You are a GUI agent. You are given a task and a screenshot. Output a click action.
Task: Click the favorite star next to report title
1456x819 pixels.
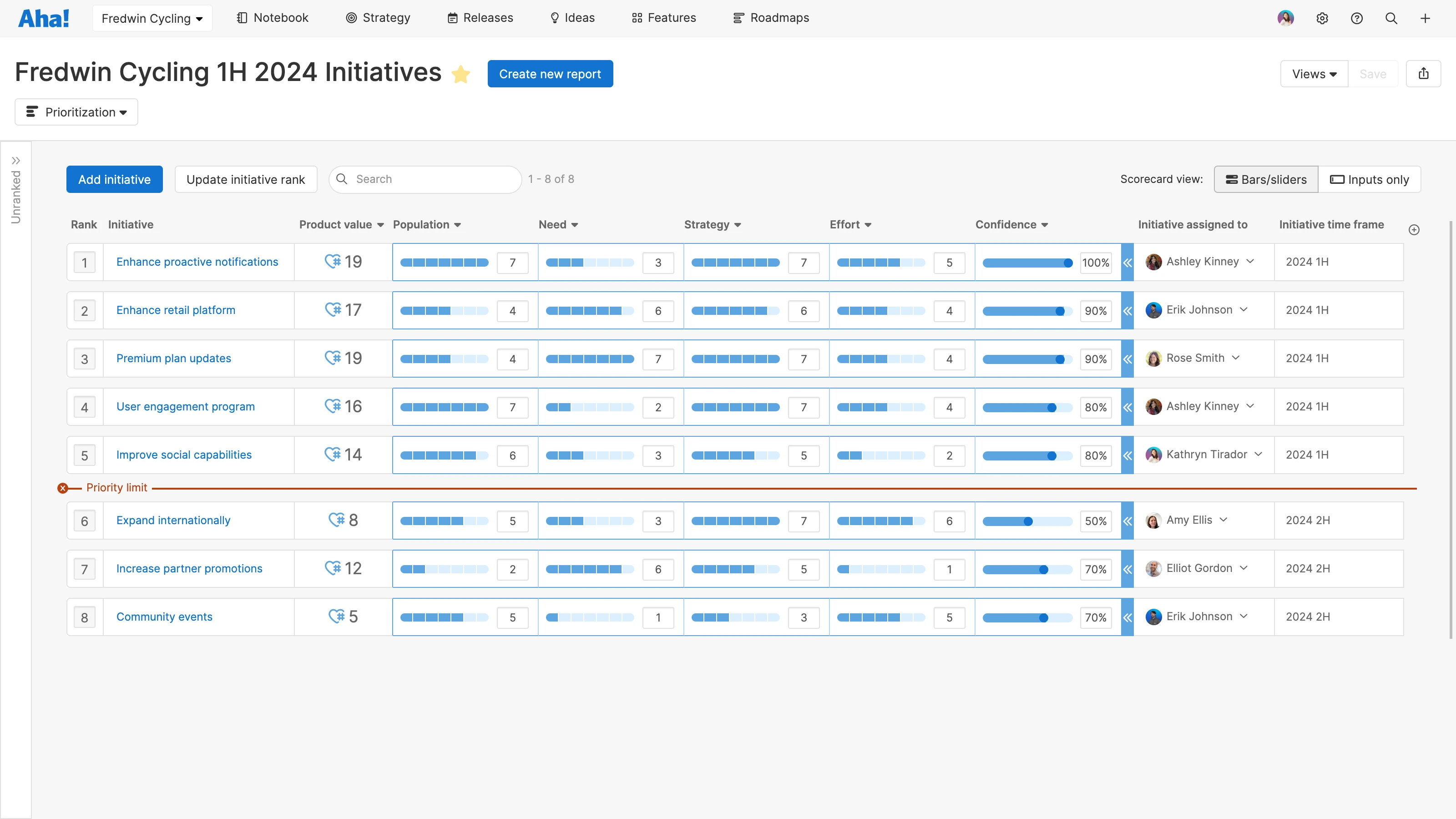(460, 74)
